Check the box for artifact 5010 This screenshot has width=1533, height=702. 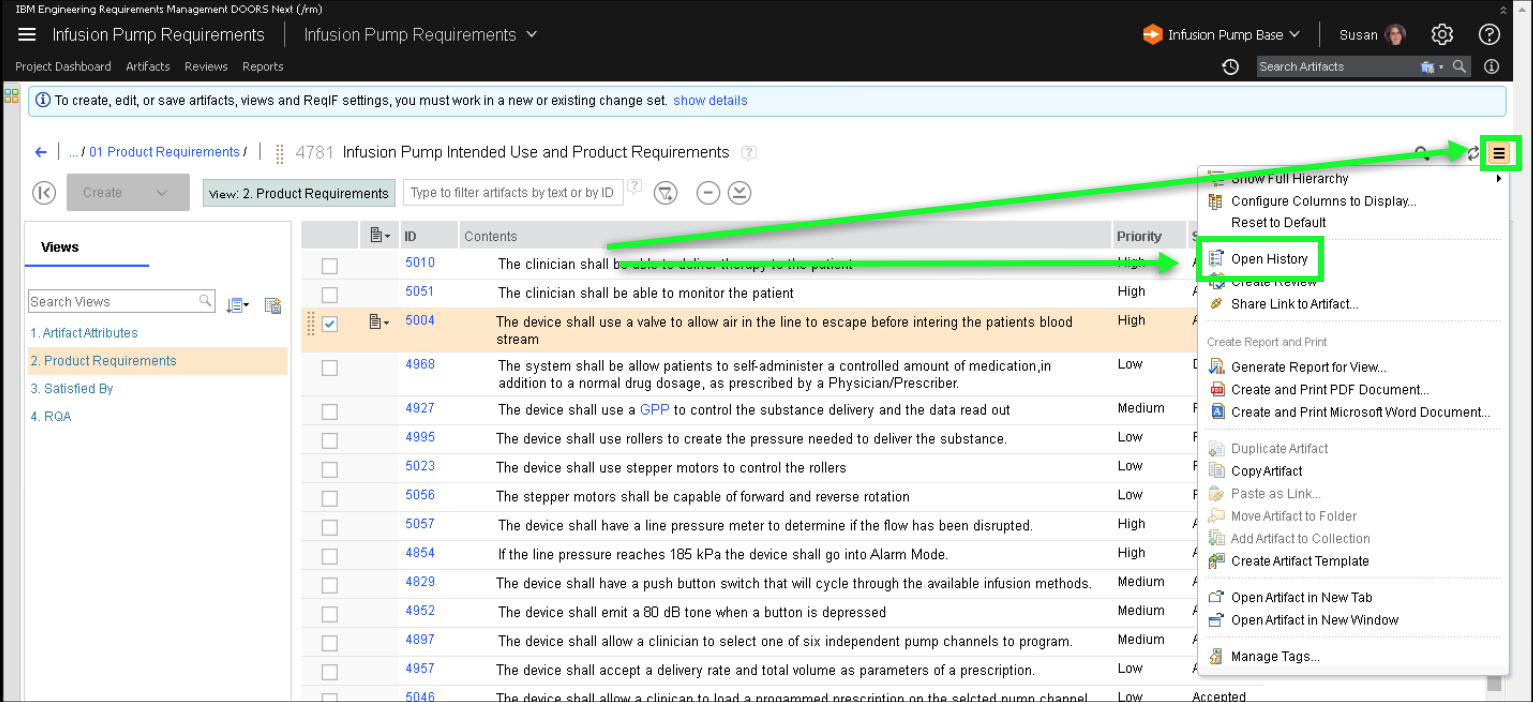329,266
